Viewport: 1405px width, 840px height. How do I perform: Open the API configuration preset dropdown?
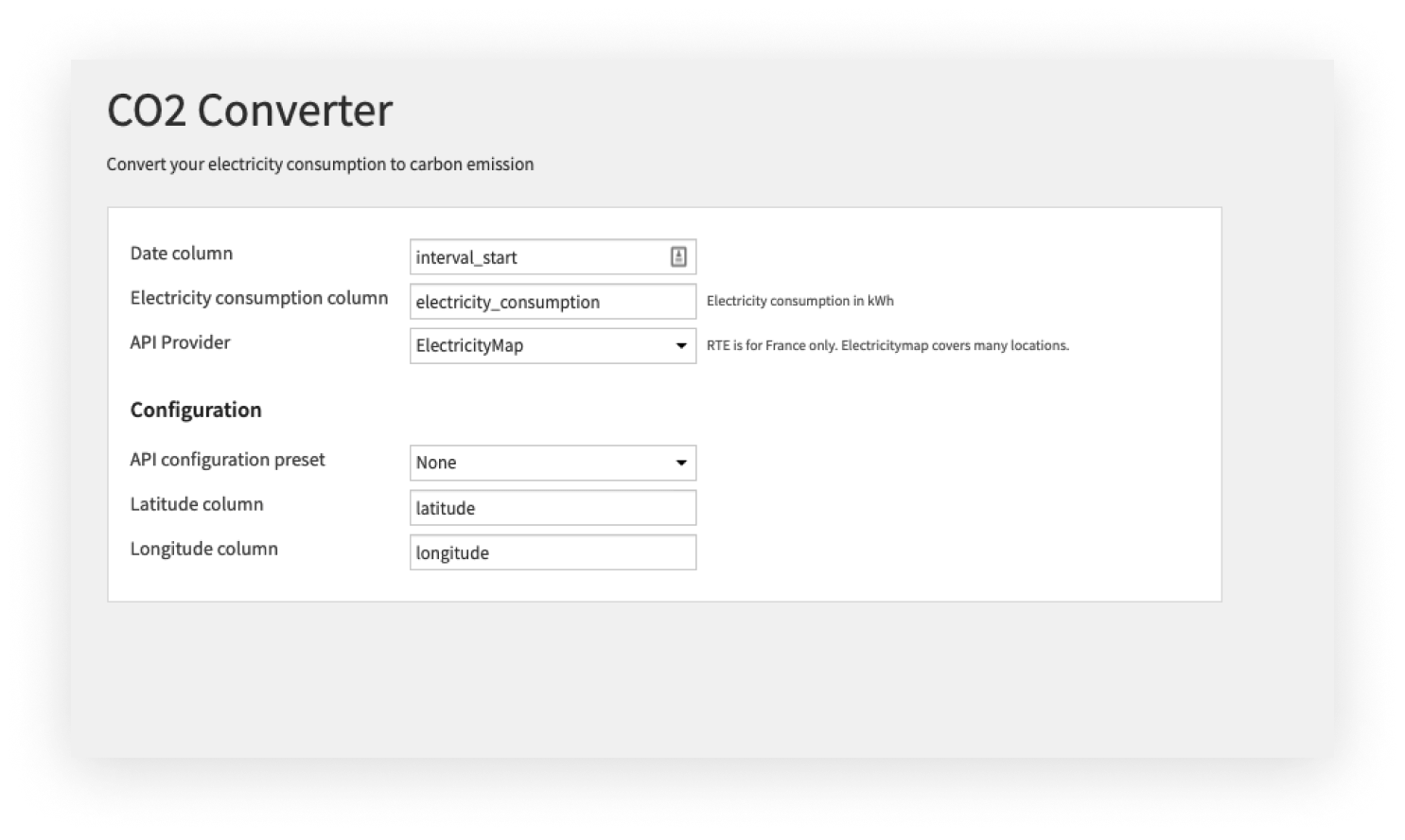(x=553, y=463)
